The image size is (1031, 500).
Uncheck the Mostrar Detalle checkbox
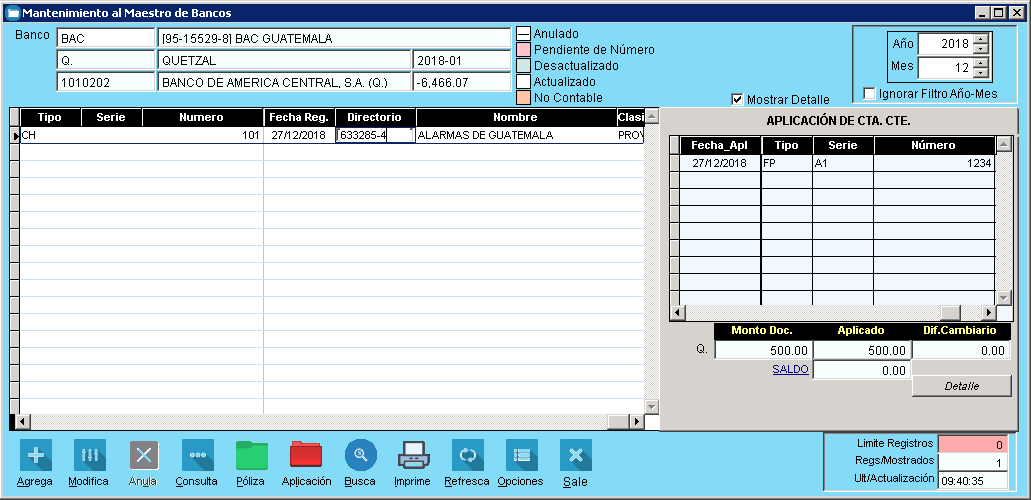[738, 99]
